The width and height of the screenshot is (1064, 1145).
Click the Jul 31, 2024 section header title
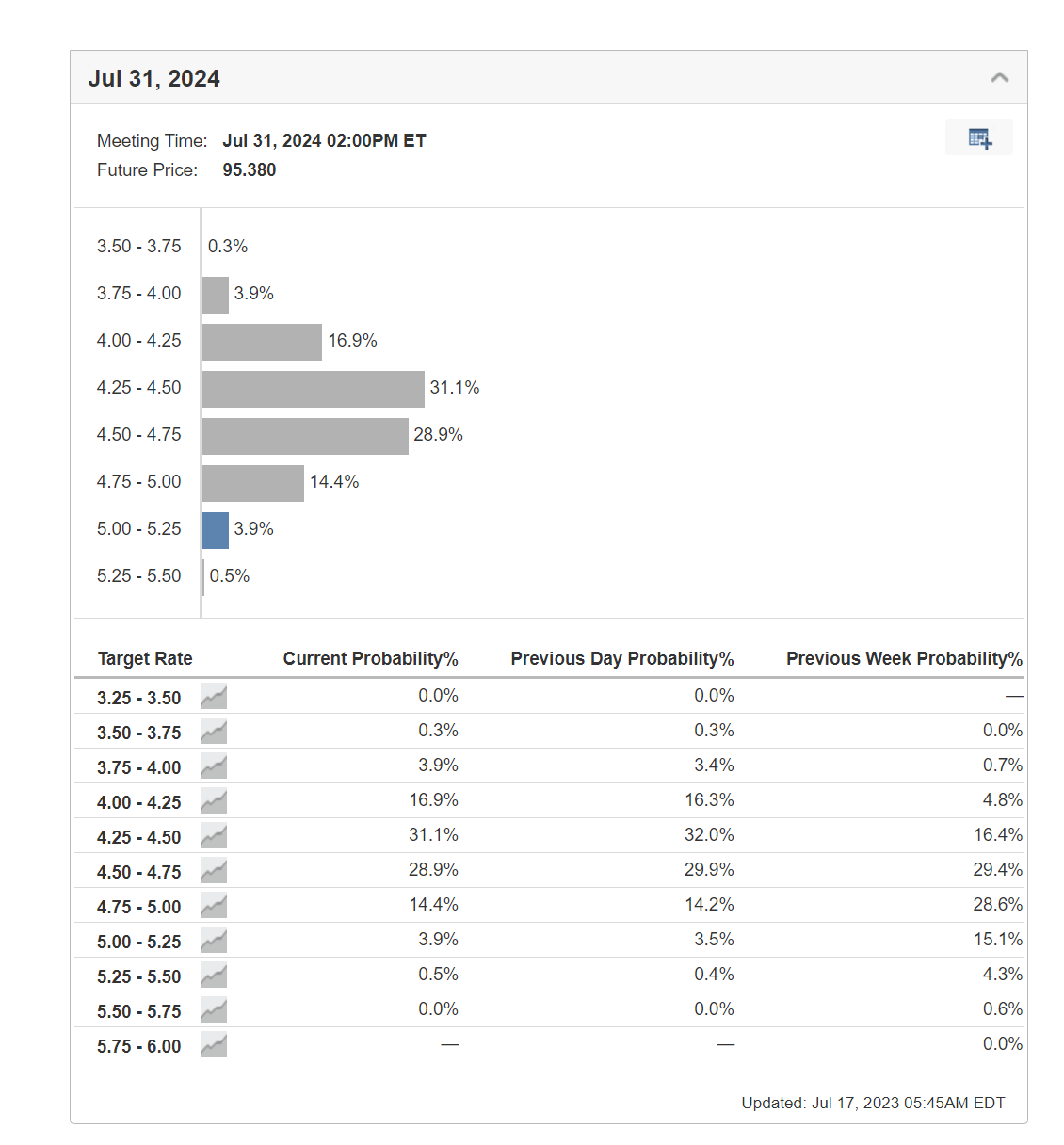(154, 78)
